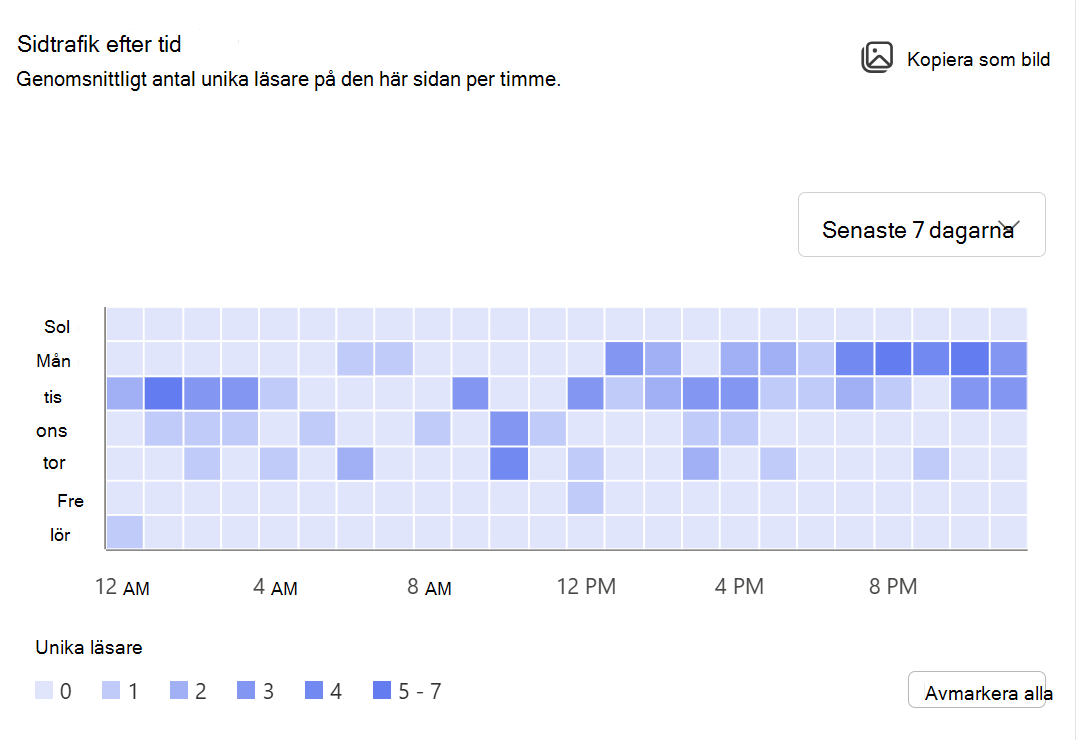Click the 12 PM axis label
The width and height of the screenshot is (1076, 740).
point(586,586)
